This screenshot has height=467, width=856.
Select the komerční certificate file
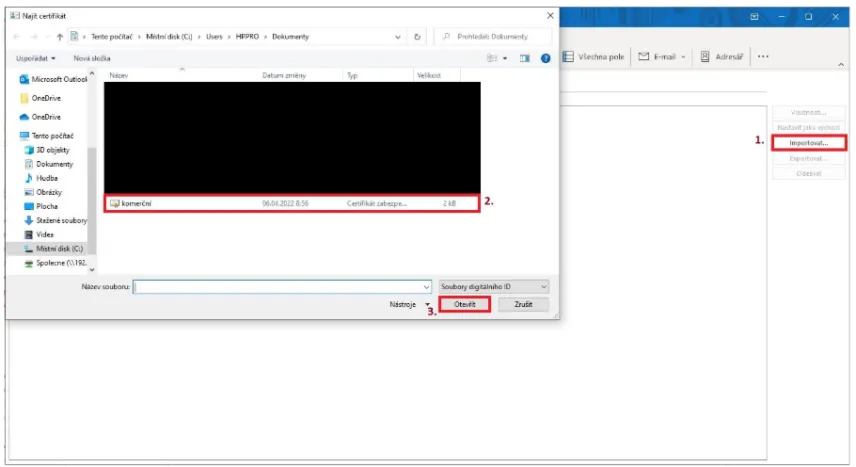click(292, 203)
